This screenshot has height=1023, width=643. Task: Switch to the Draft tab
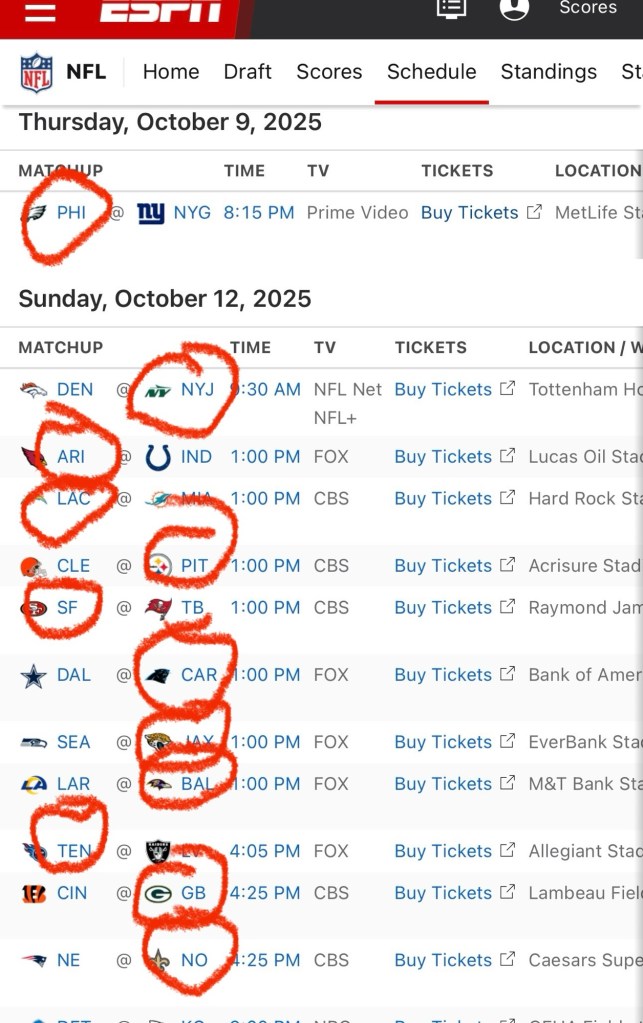point(247,72)
